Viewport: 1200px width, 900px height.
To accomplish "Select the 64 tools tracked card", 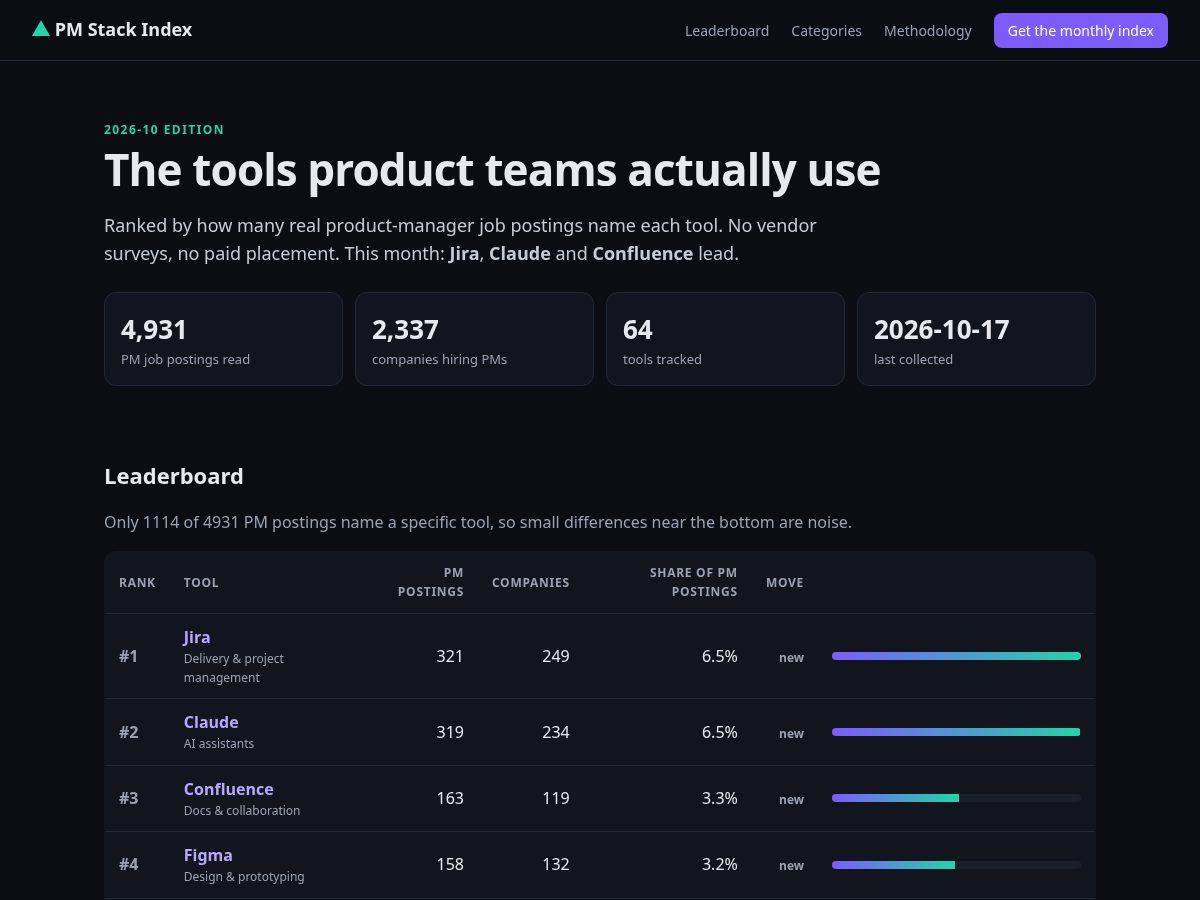I will click(725, 339).
